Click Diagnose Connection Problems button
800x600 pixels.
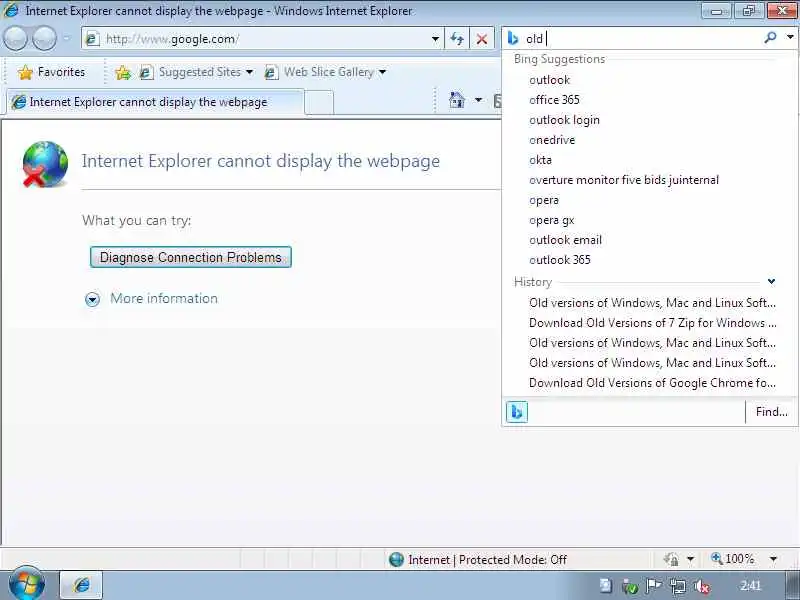190,257
